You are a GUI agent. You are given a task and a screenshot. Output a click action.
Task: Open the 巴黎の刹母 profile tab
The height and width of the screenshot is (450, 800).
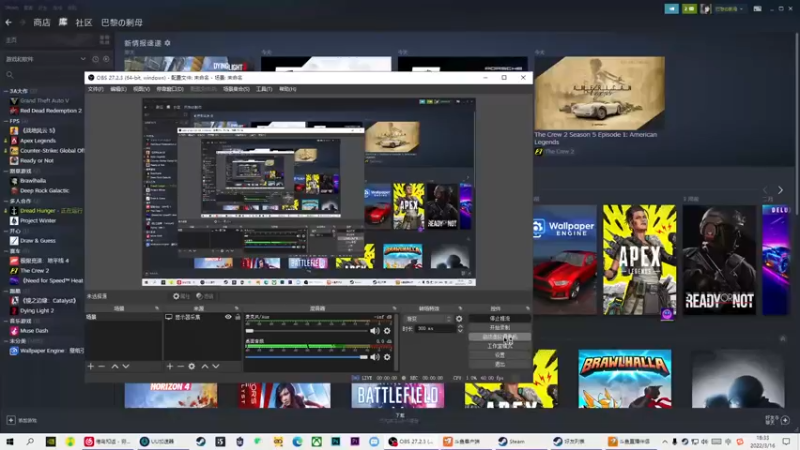point(121,22)
